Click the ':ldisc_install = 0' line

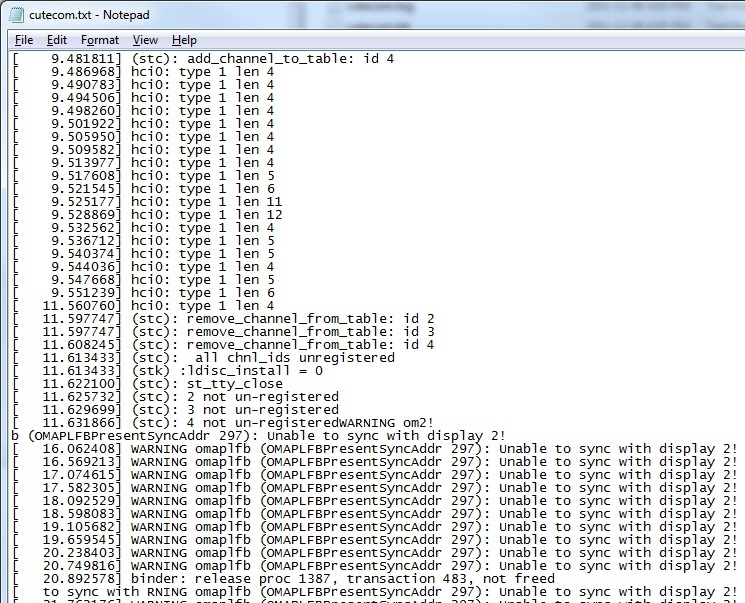pos(250,371)
